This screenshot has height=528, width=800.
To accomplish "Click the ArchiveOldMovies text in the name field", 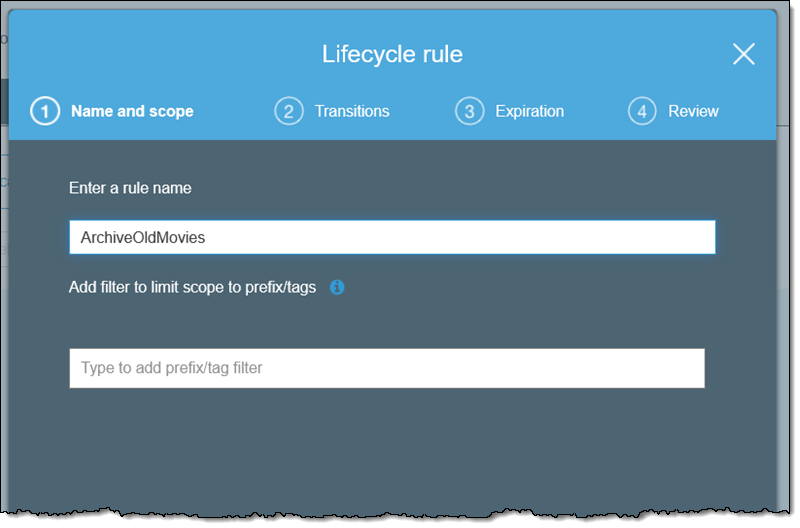I will [x=142, y=238].
